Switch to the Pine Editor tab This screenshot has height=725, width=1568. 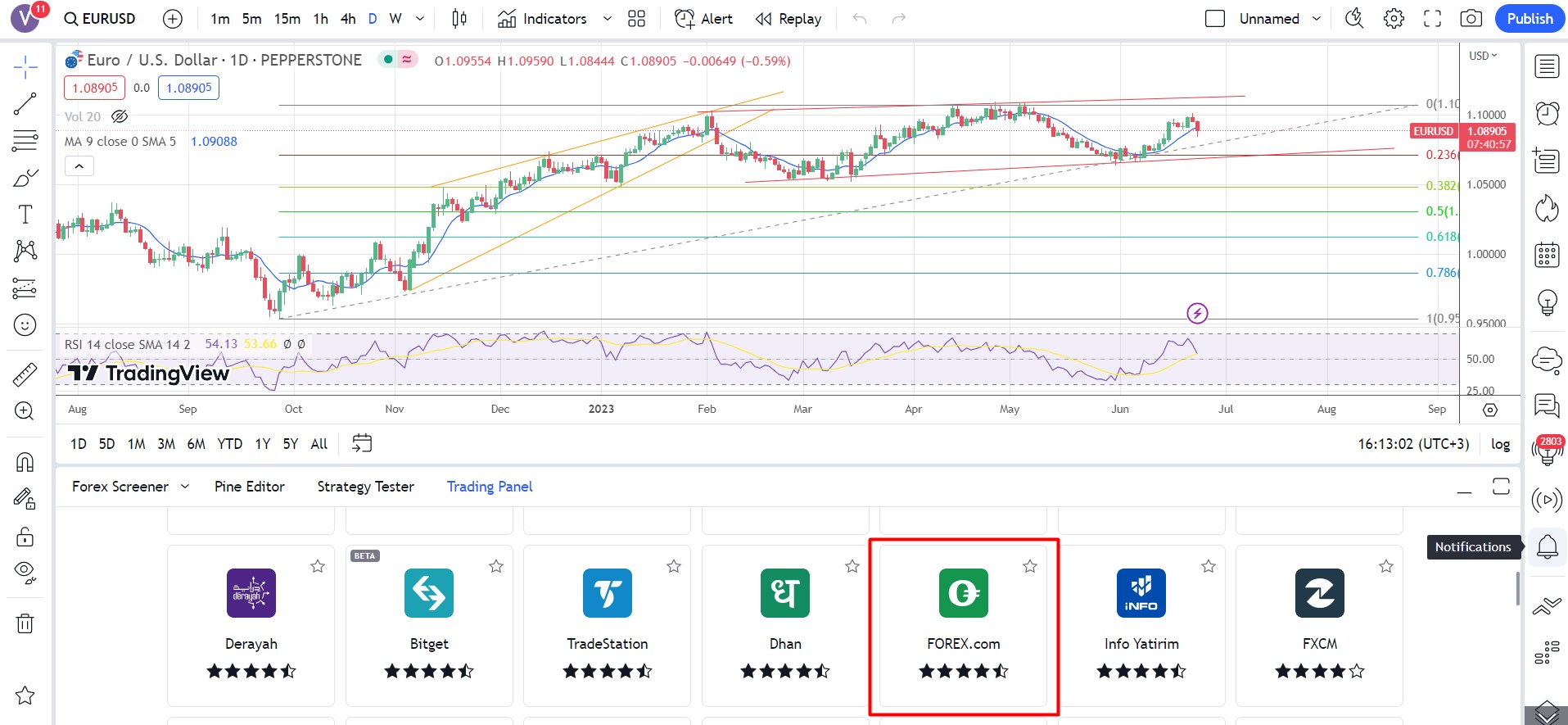[250, 487]
